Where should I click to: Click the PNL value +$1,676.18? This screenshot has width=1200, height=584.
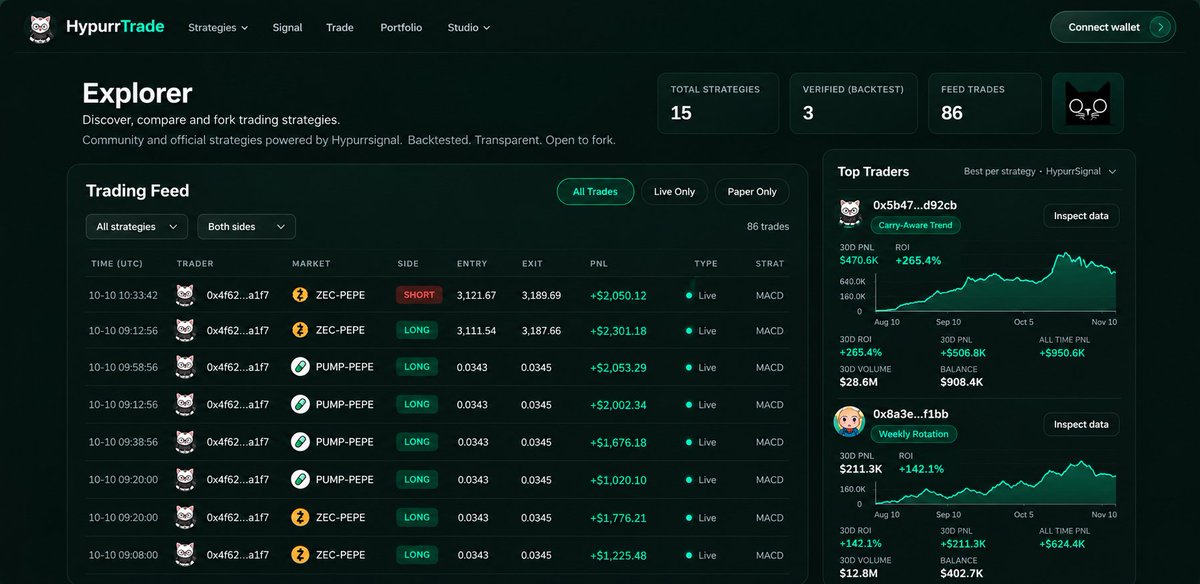(618, 443)
